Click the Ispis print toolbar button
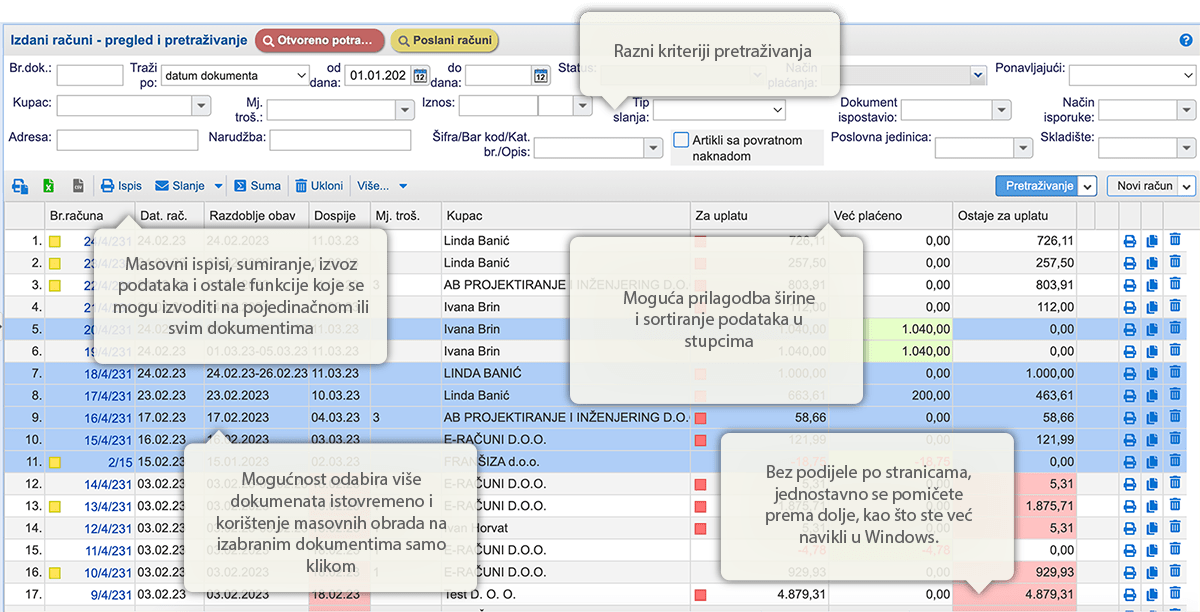Screen dimensions: 1200x612 [121, 186]
